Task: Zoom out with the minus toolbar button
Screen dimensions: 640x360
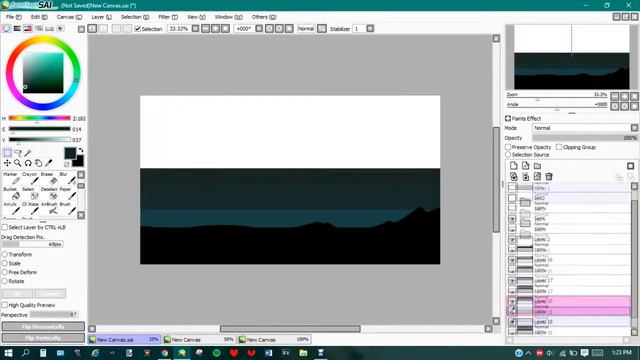Action: pos(205,29)
